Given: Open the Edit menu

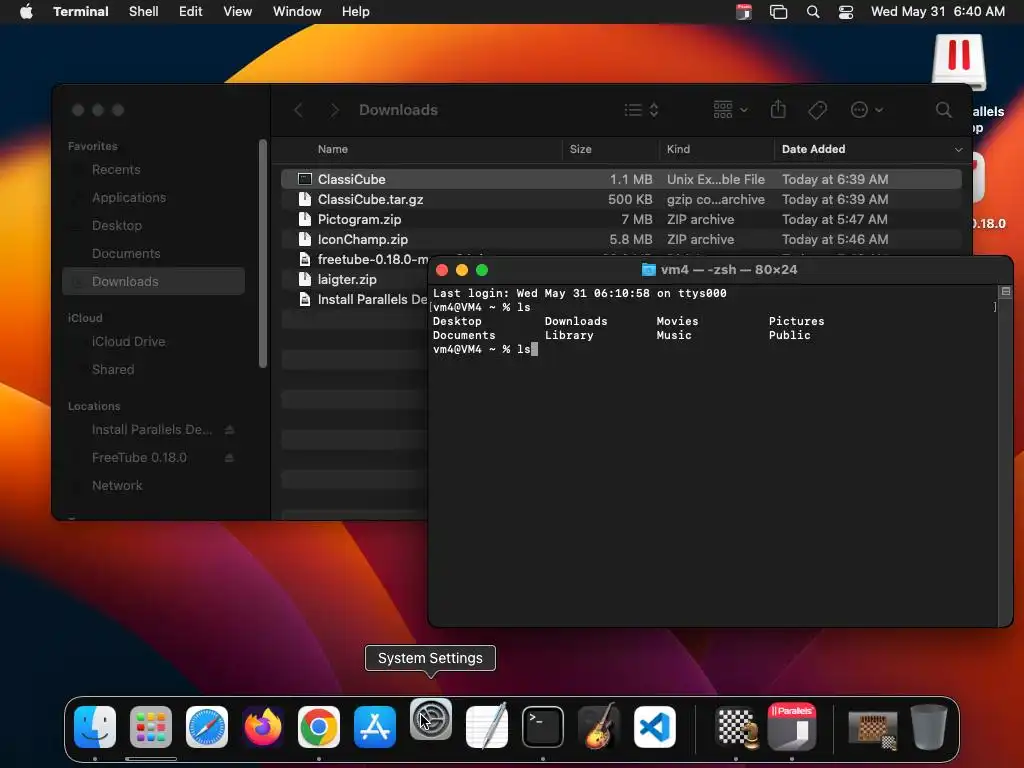Looking at the screenshot, I should pos(191,12).
